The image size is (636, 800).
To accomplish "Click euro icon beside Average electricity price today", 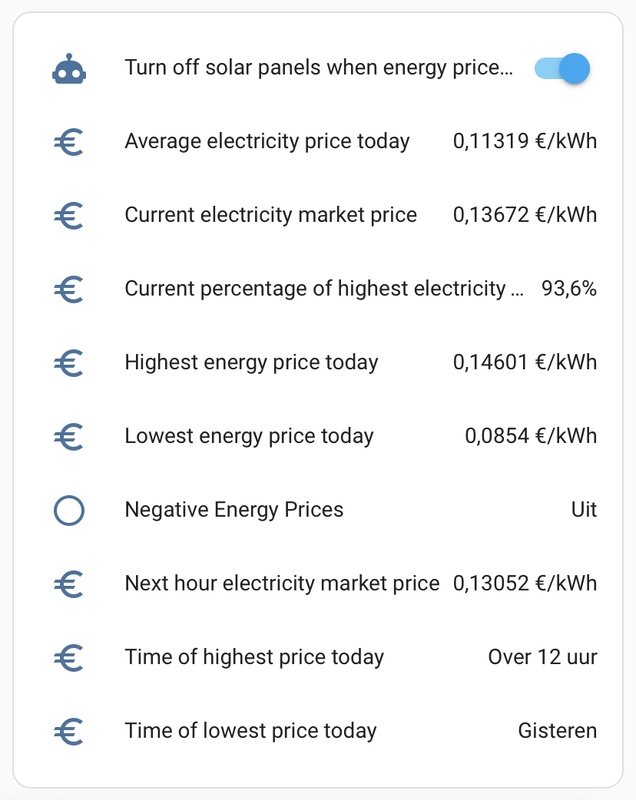I will pos(69,142).
